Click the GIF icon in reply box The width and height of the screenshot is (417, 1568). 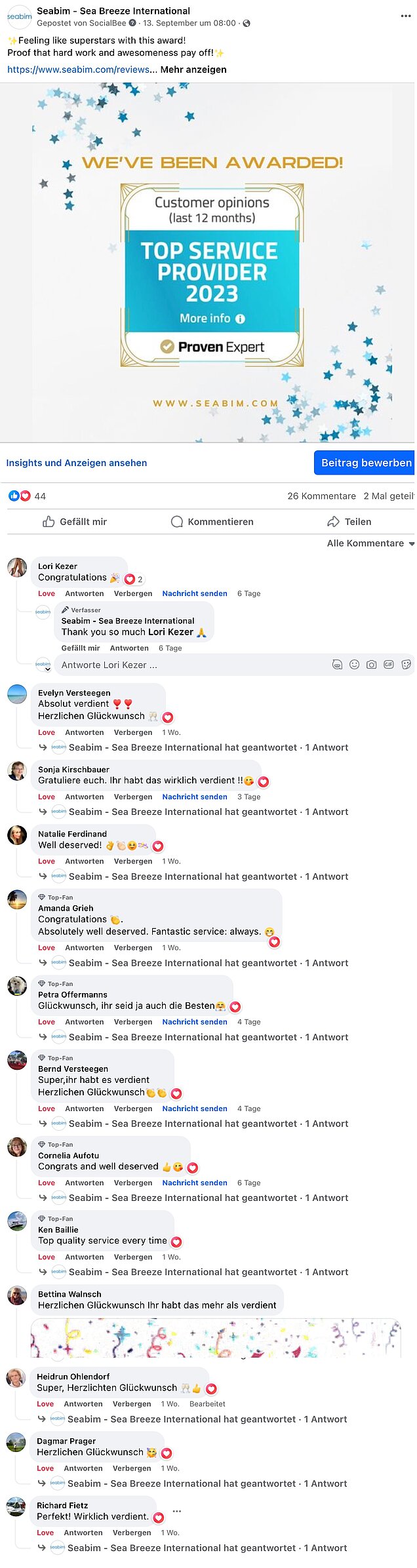tap(389, 665)
